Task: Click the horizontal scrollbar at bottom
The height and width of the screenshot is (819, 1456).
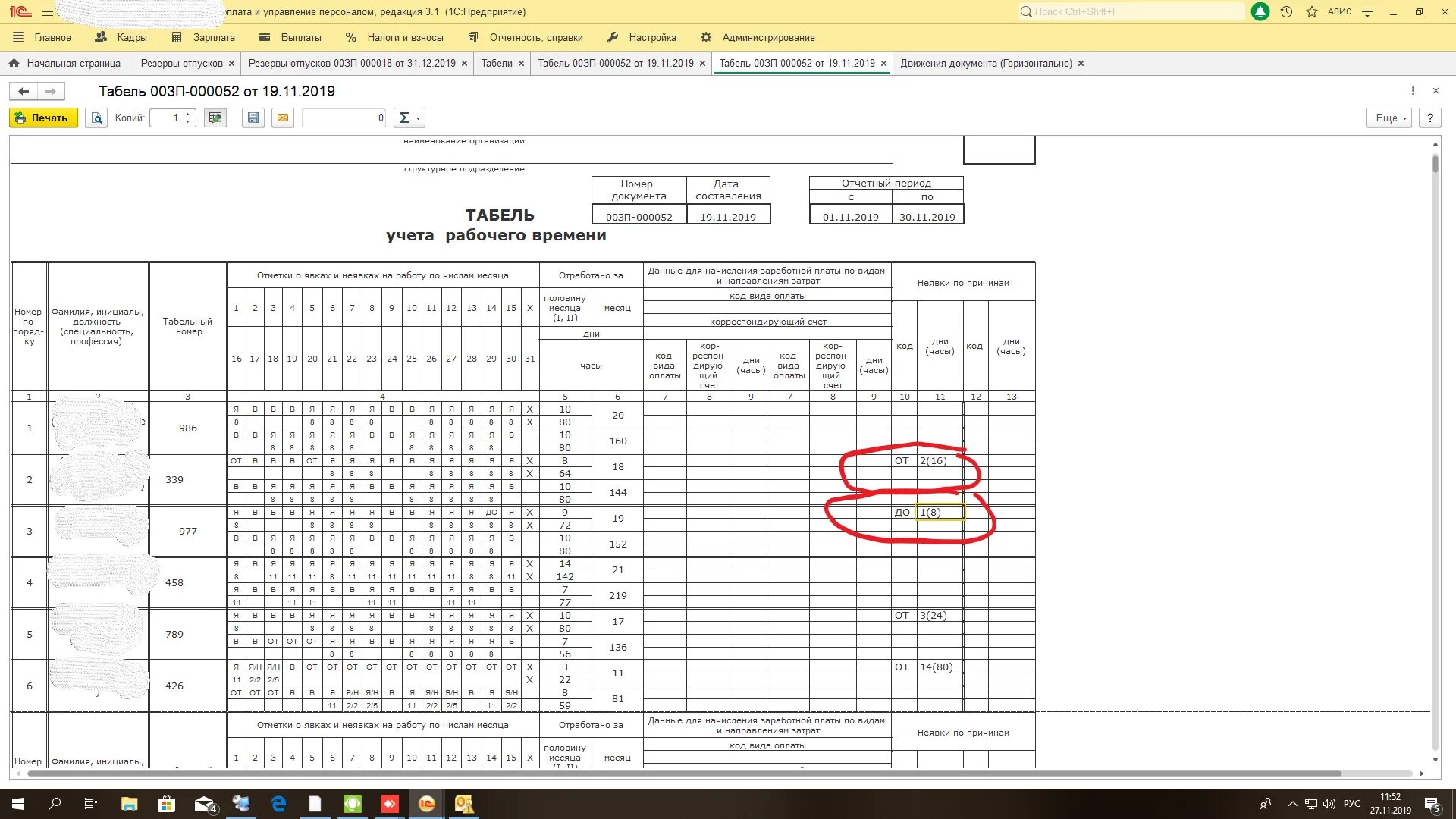Action: click(x=682, y=773)
